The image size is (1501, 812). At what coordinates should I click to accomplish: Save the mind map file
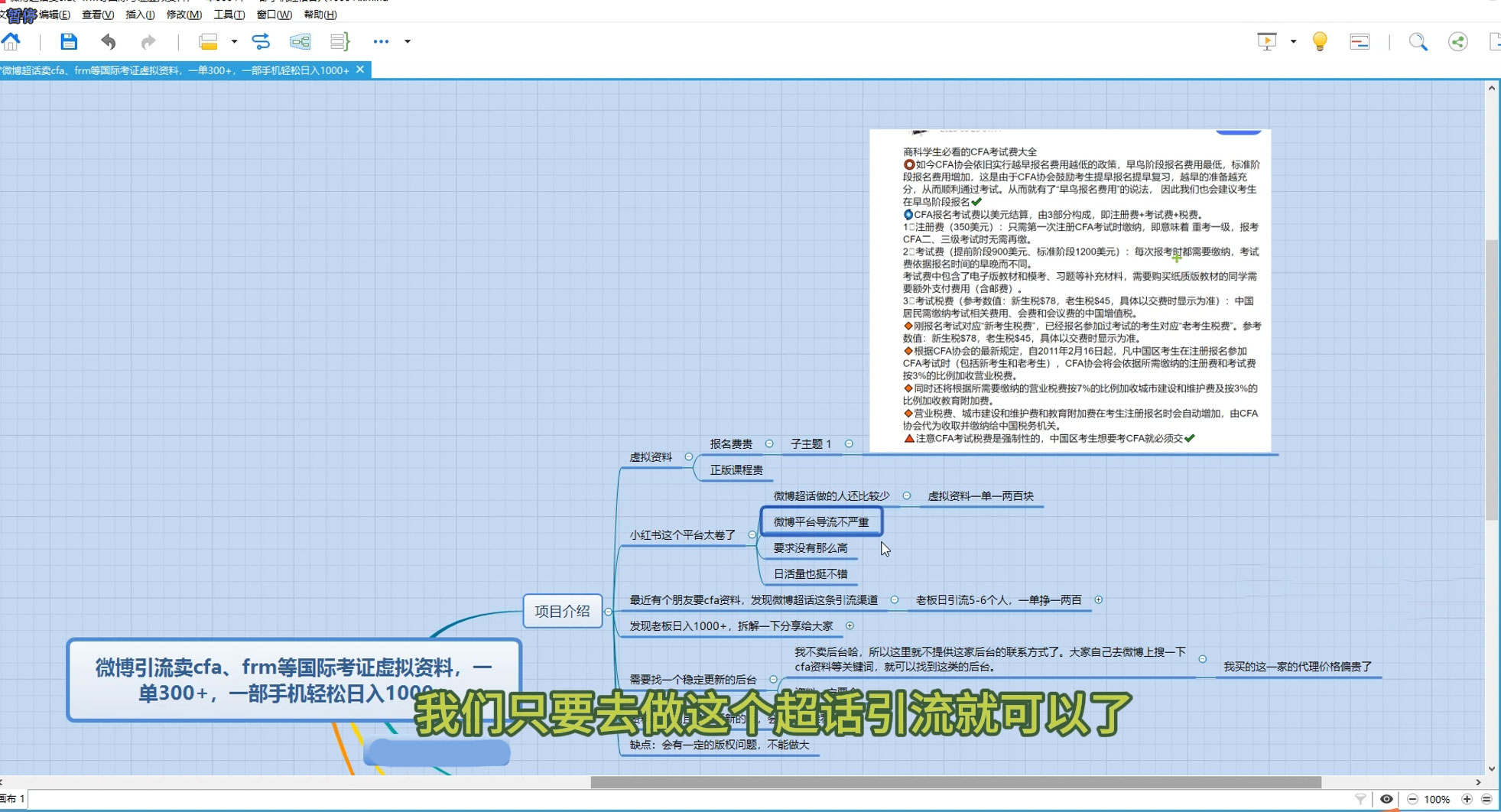coord(69,41)
